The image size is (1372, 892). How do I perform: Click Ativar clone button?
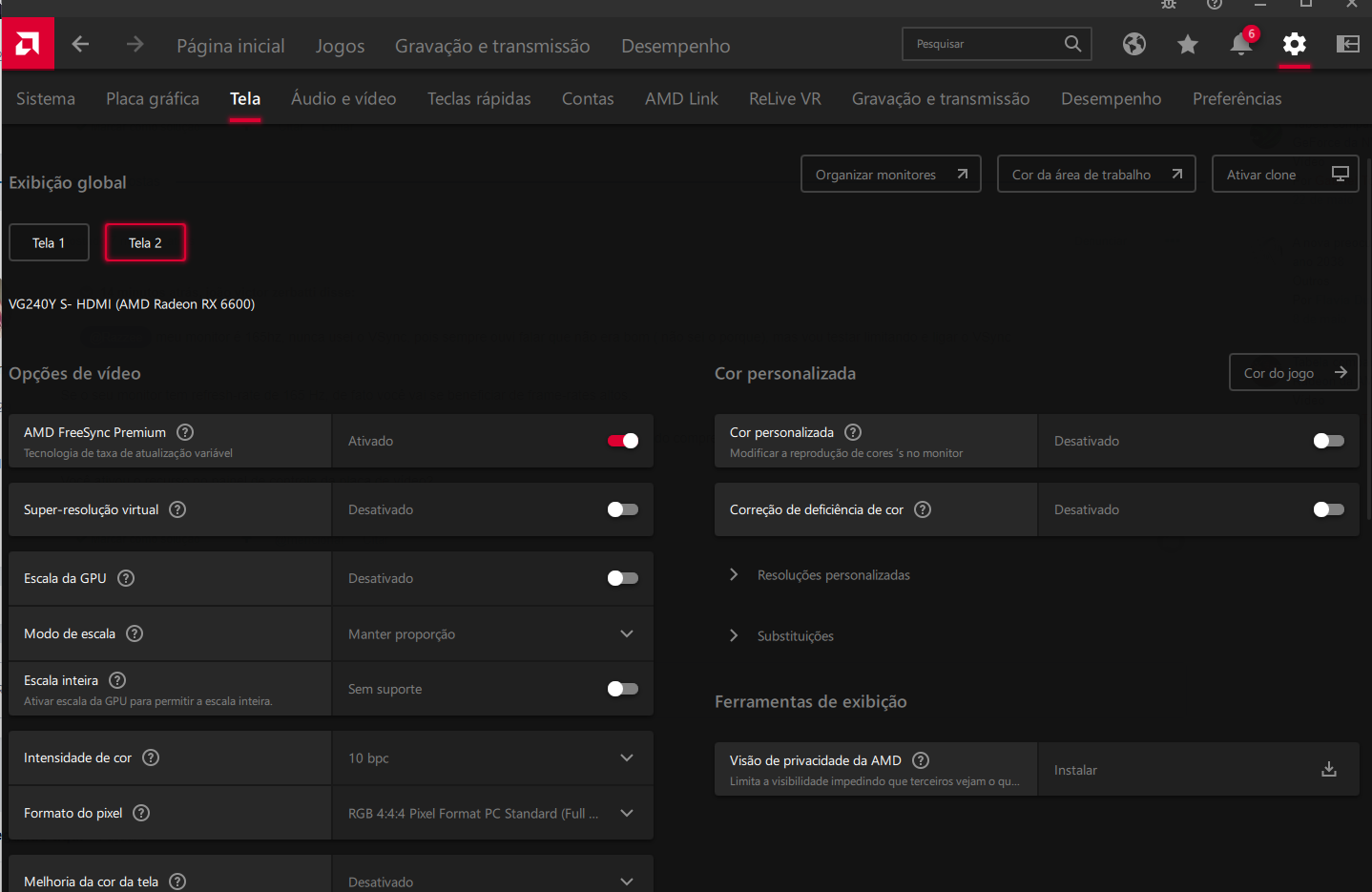pyautogui.click(x=1285, y=174)
